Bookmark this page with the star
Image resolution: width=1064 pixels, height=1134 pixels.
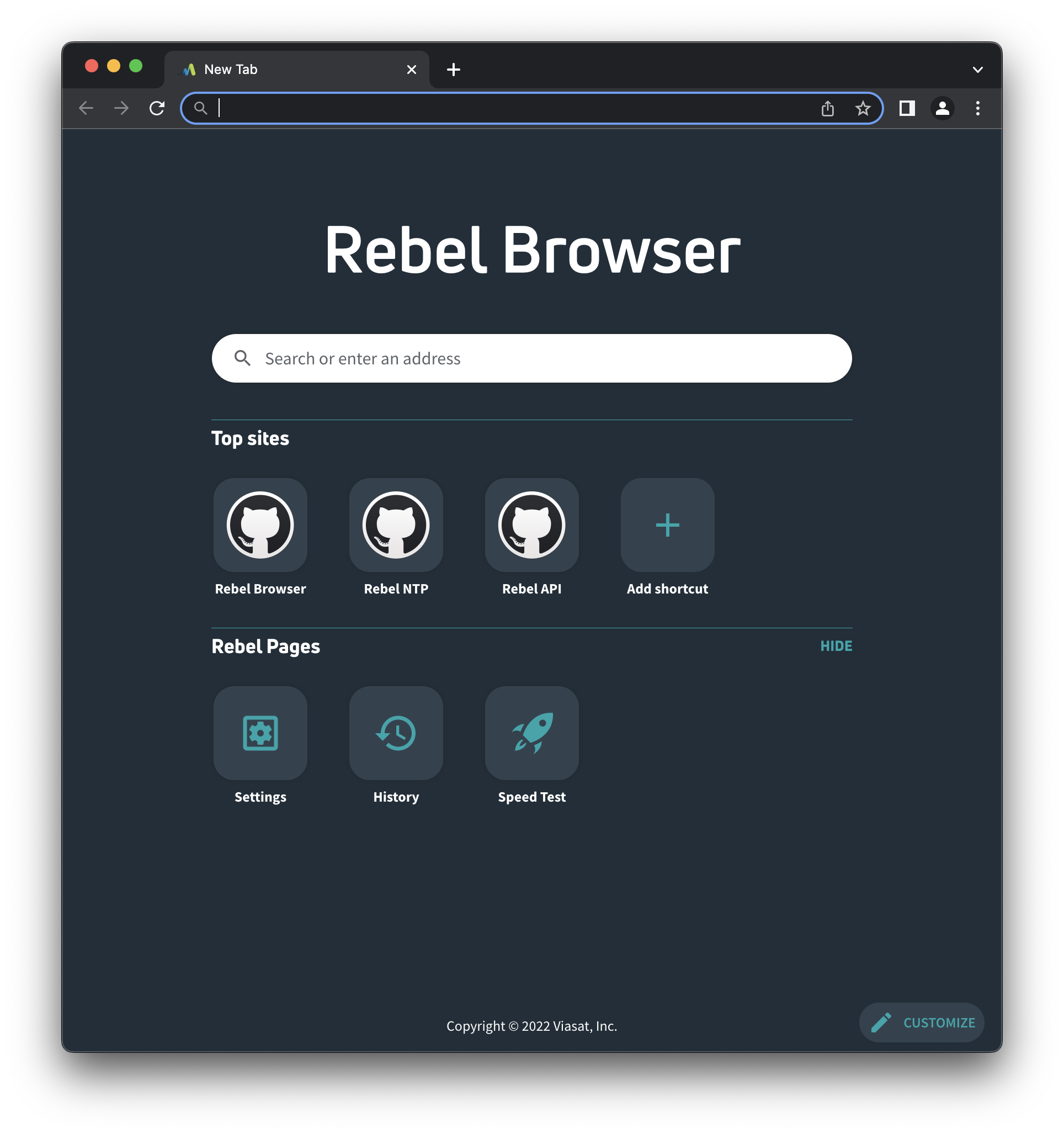pos(862,108)
